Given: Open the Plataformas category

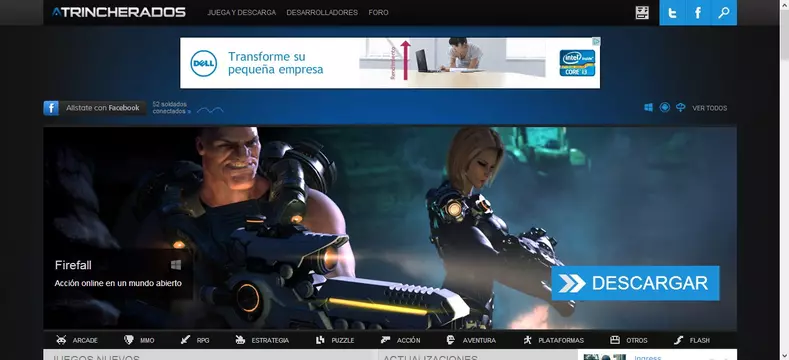Looking at the screenshot, I should (554, 340).
